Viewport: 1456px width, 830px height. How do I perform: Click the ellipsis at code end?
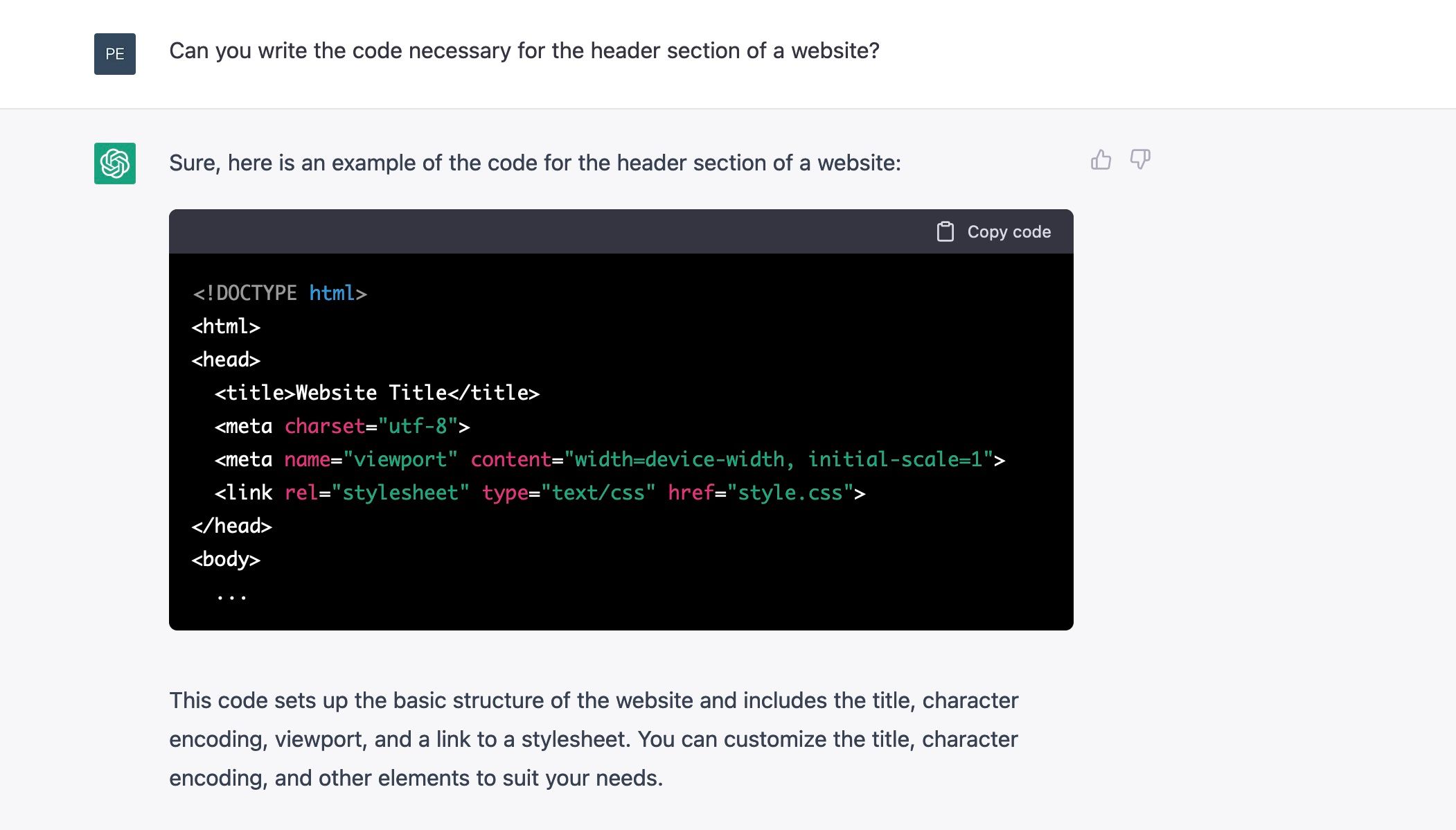231,595
